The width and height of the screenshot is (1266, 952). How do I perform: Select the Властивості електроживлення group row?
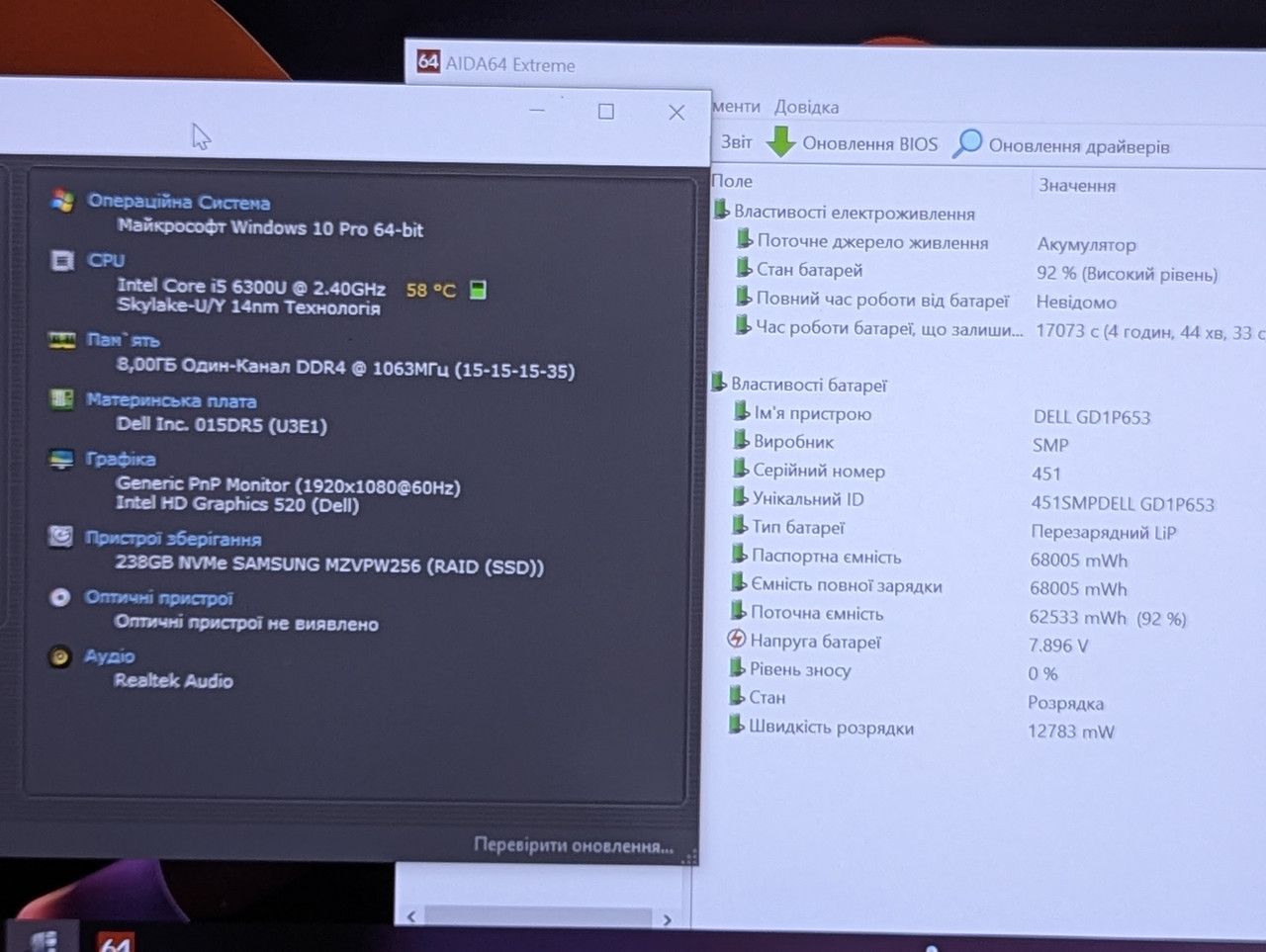click(846, 212)
